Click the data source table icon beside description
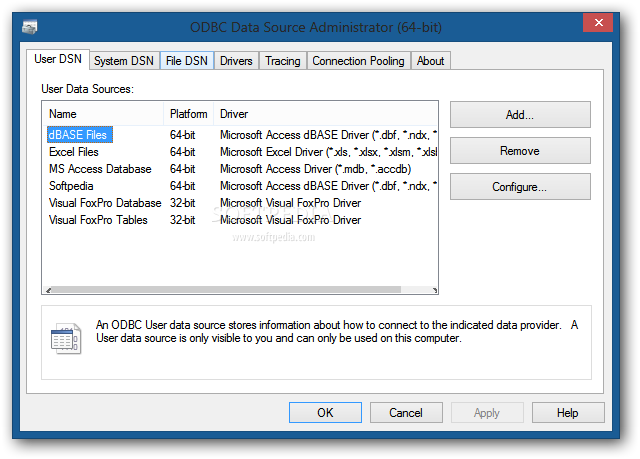 pos(66,338)
